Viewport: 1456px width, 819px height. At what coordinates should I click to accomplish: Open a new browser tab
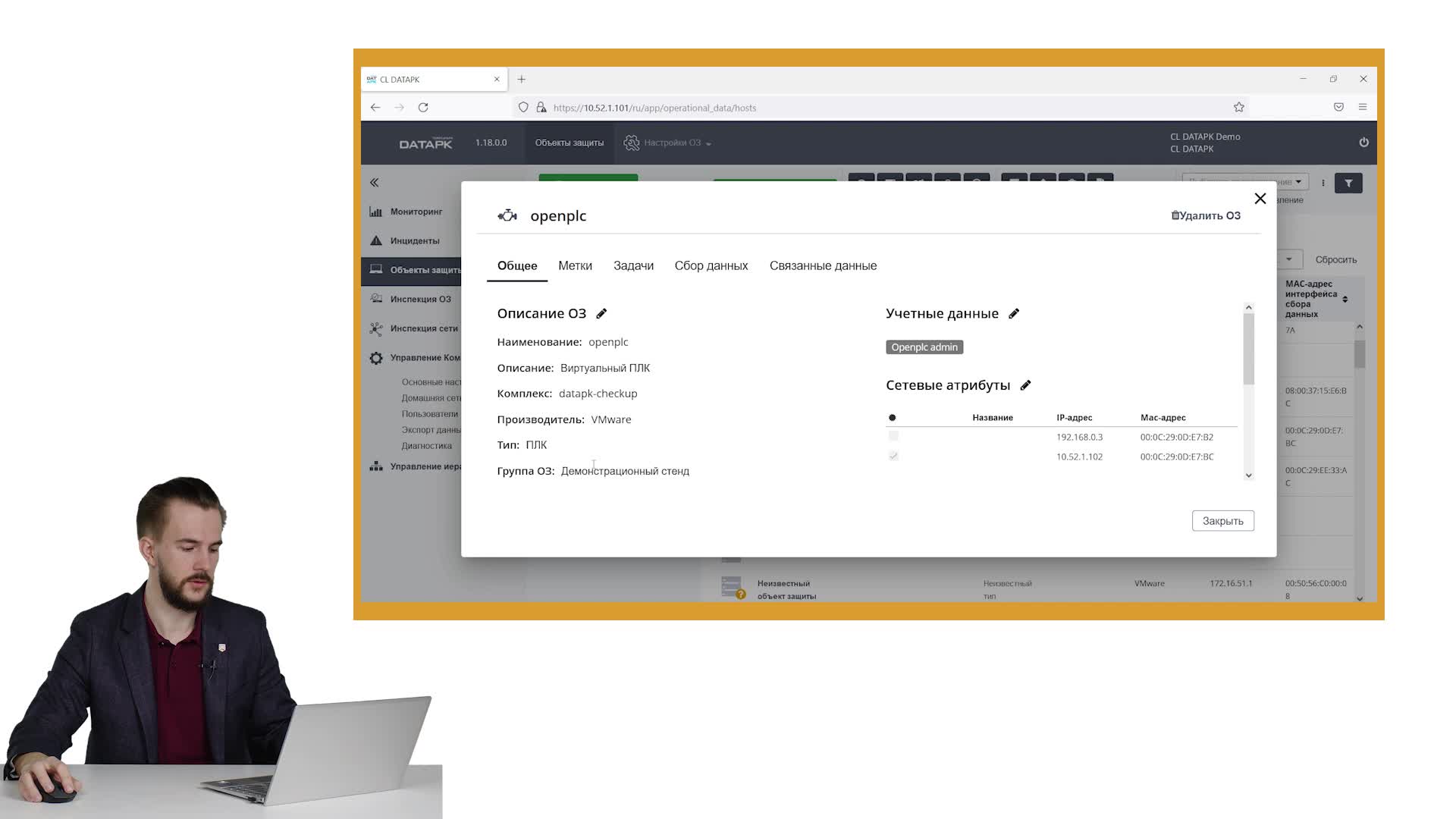(521, 80)
